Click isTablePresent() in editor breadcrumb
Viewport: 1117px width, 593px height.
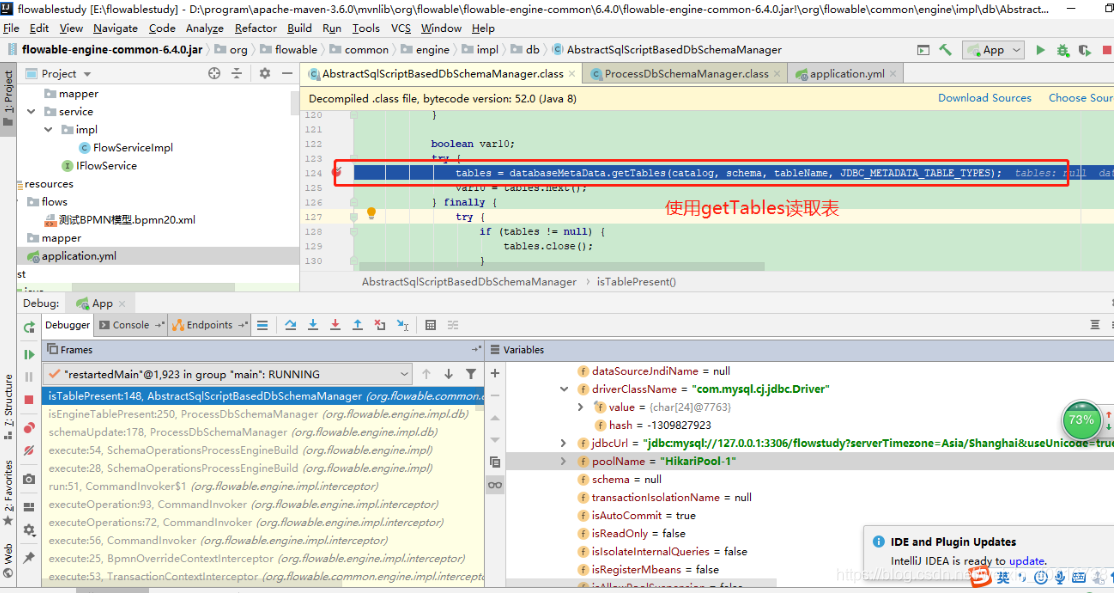click(x=636, y=282)
